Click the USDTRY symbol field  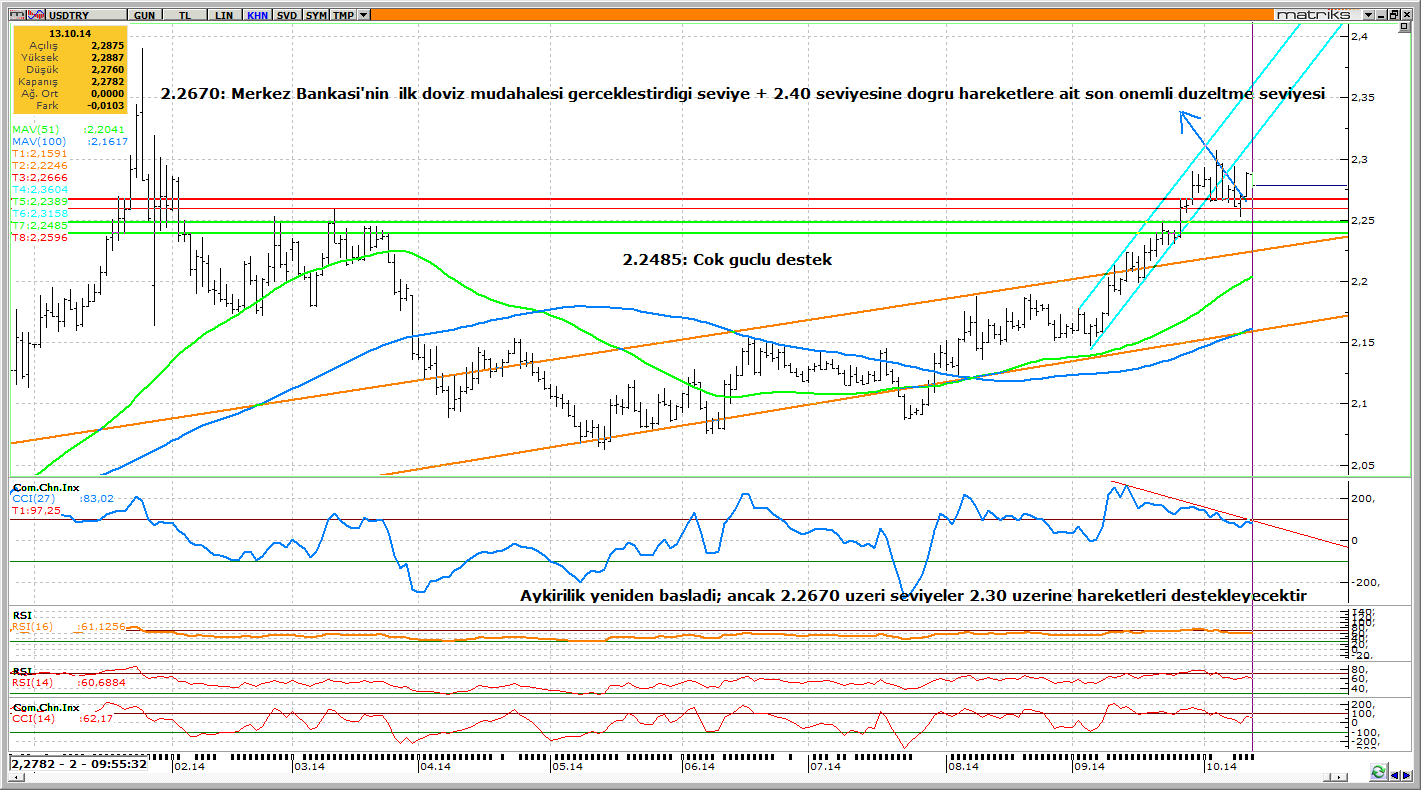point(86,15)
